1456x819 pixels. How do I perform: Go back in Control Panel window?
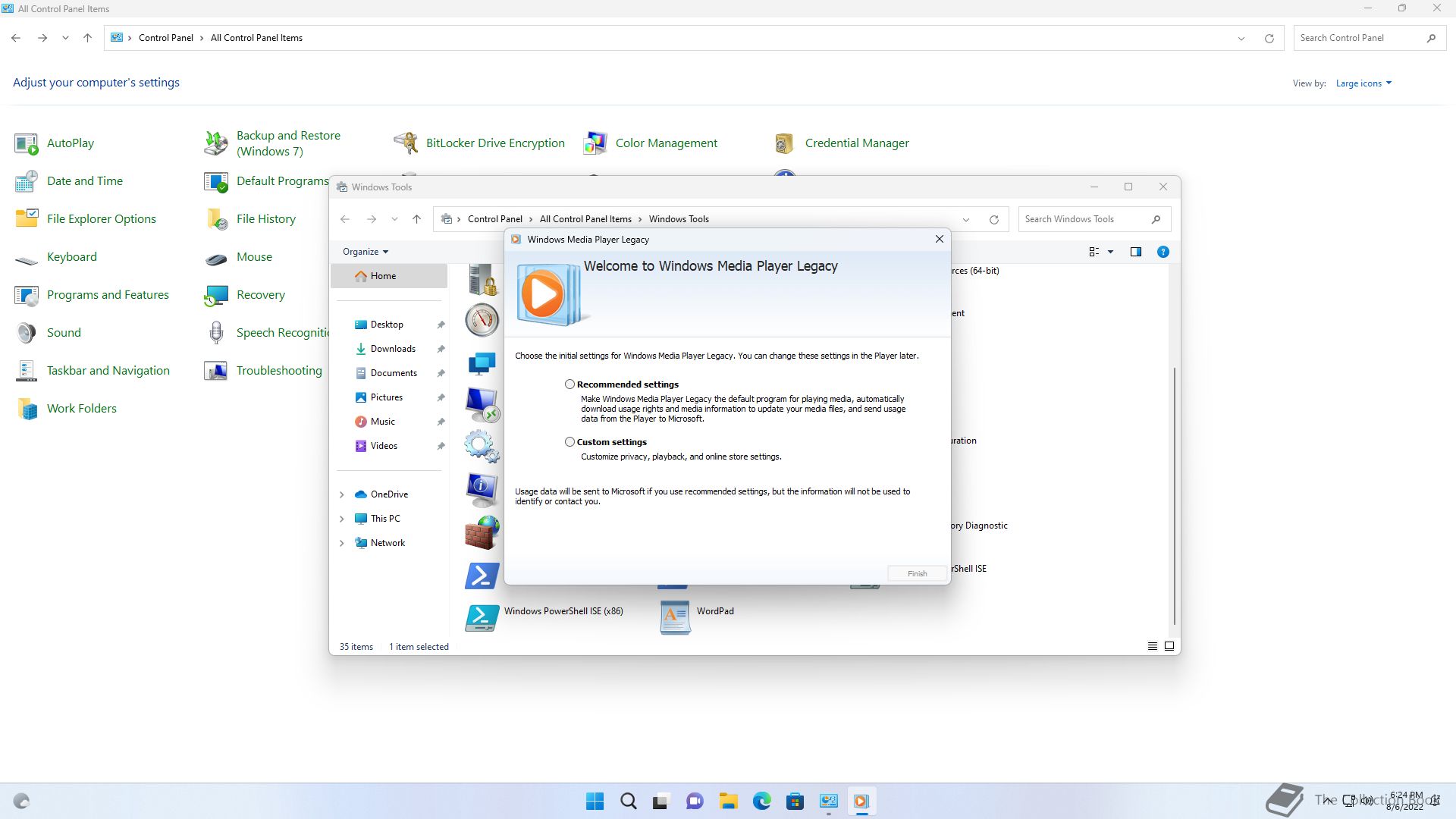click(x=16, y=38)
